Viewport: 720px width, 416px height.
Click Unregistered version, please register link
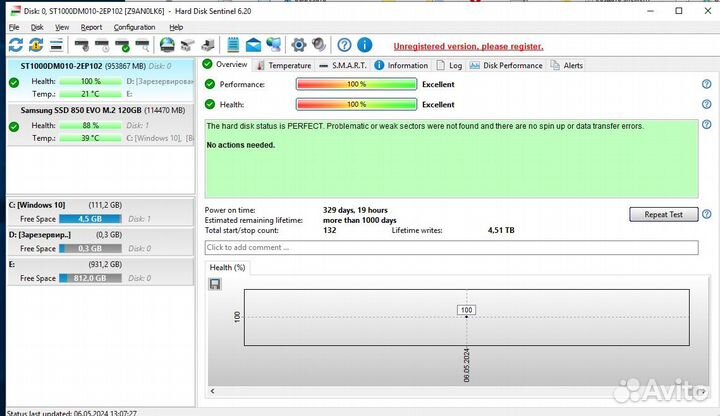pos(468,46)
